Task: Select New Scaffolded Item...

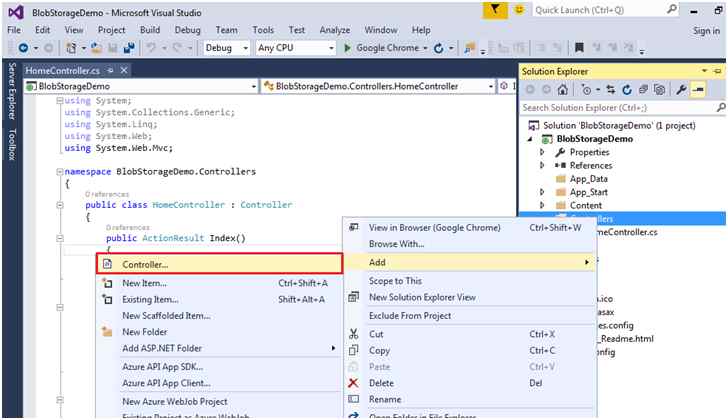Action: 220,316
